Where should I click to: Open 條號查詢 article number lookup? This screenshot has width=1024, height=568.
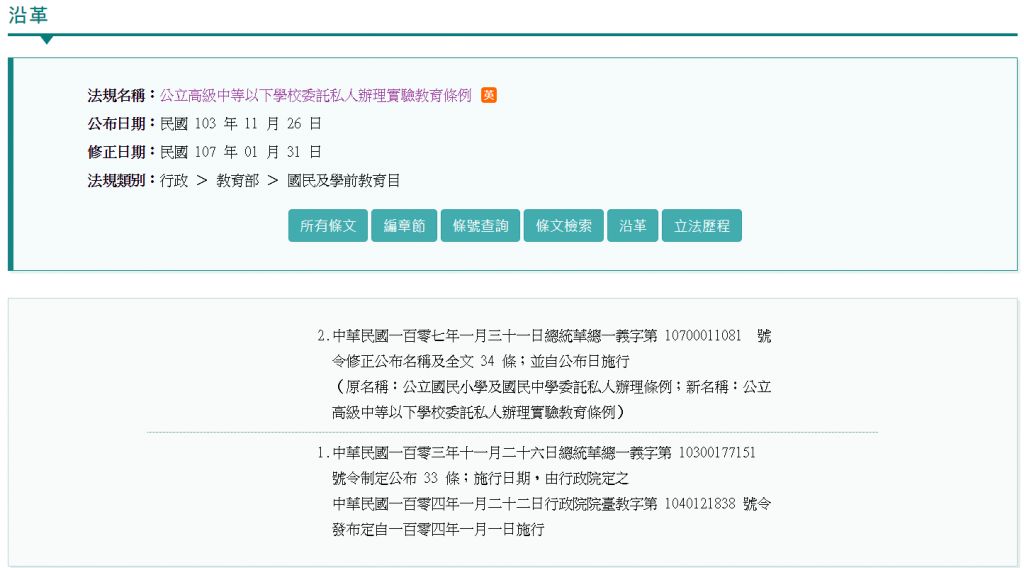(480, 226)
